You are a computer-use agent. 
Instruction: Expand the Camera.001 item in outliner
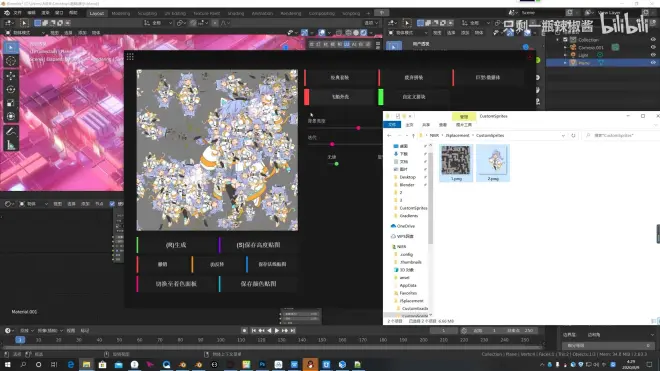(x=565, y=48)
